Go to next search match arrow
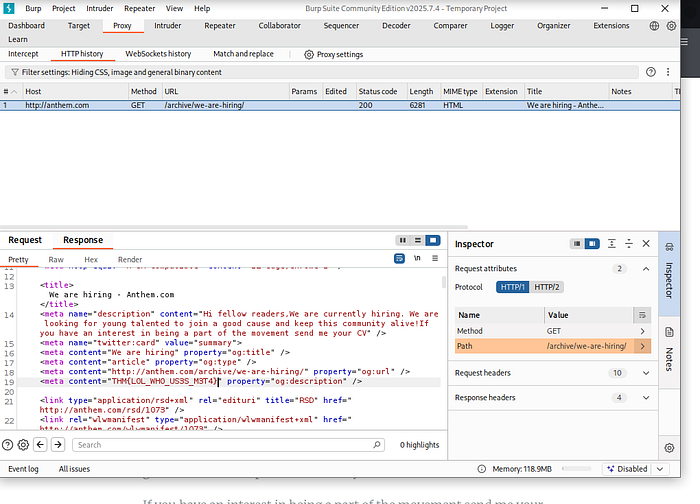Viewport: 700px width, 504px height. click(x=58, y=445)
